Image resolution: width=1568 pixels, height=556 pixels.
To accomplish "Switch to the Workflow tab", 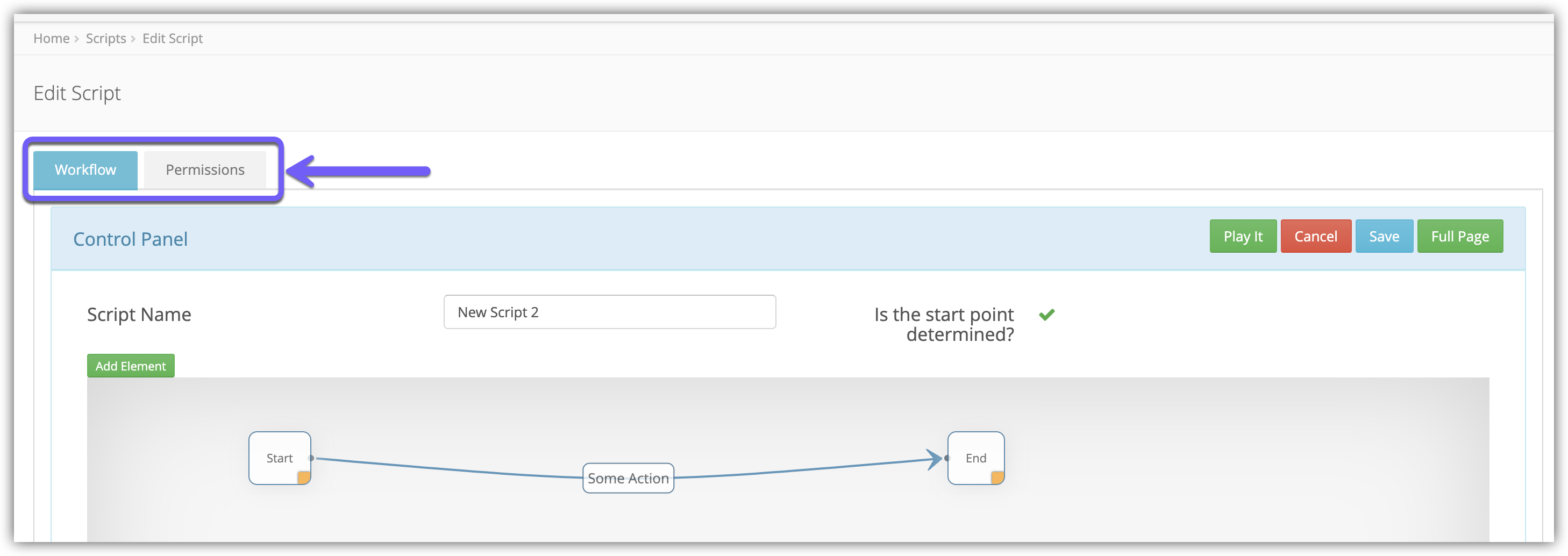I will [85, 170].
